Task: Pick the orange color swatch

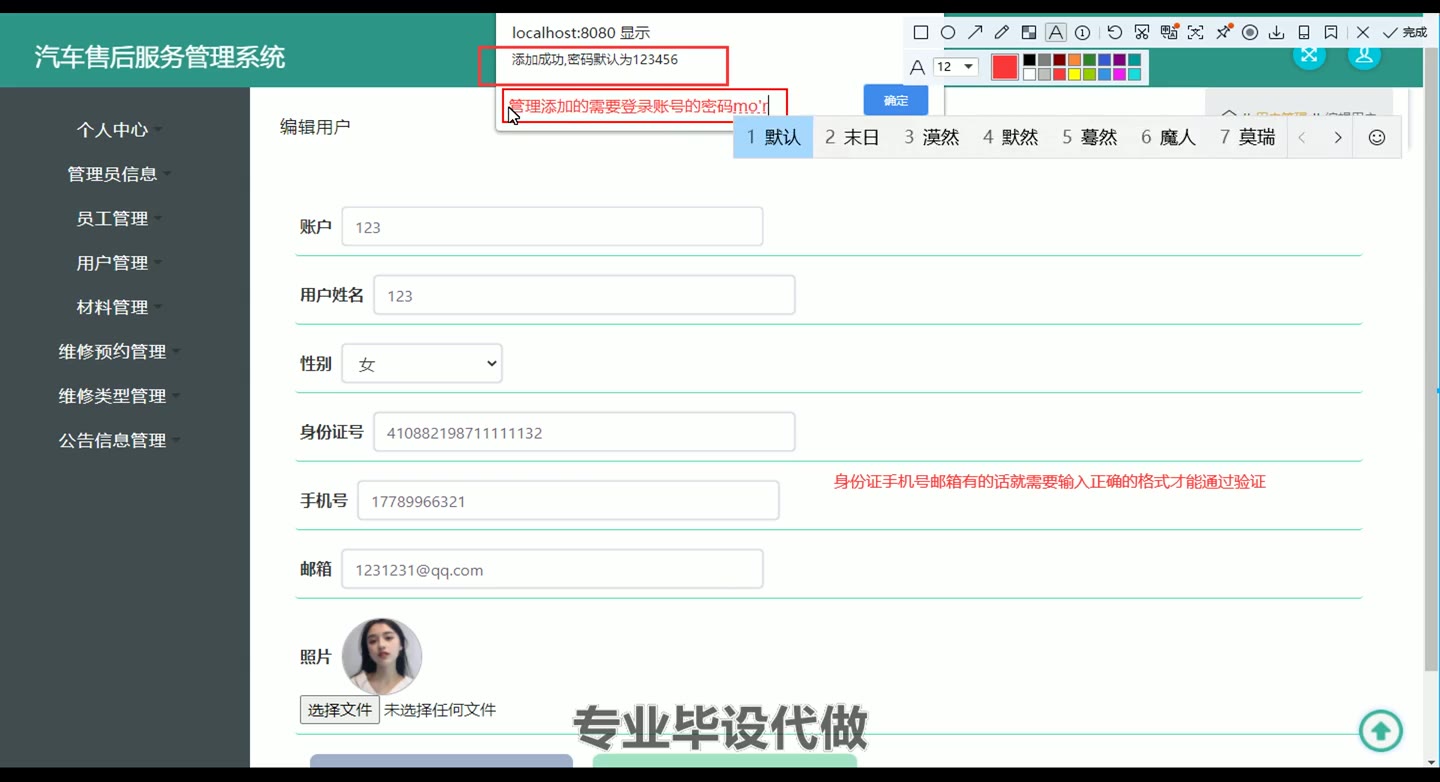Action: click(x=1074, y=60)
